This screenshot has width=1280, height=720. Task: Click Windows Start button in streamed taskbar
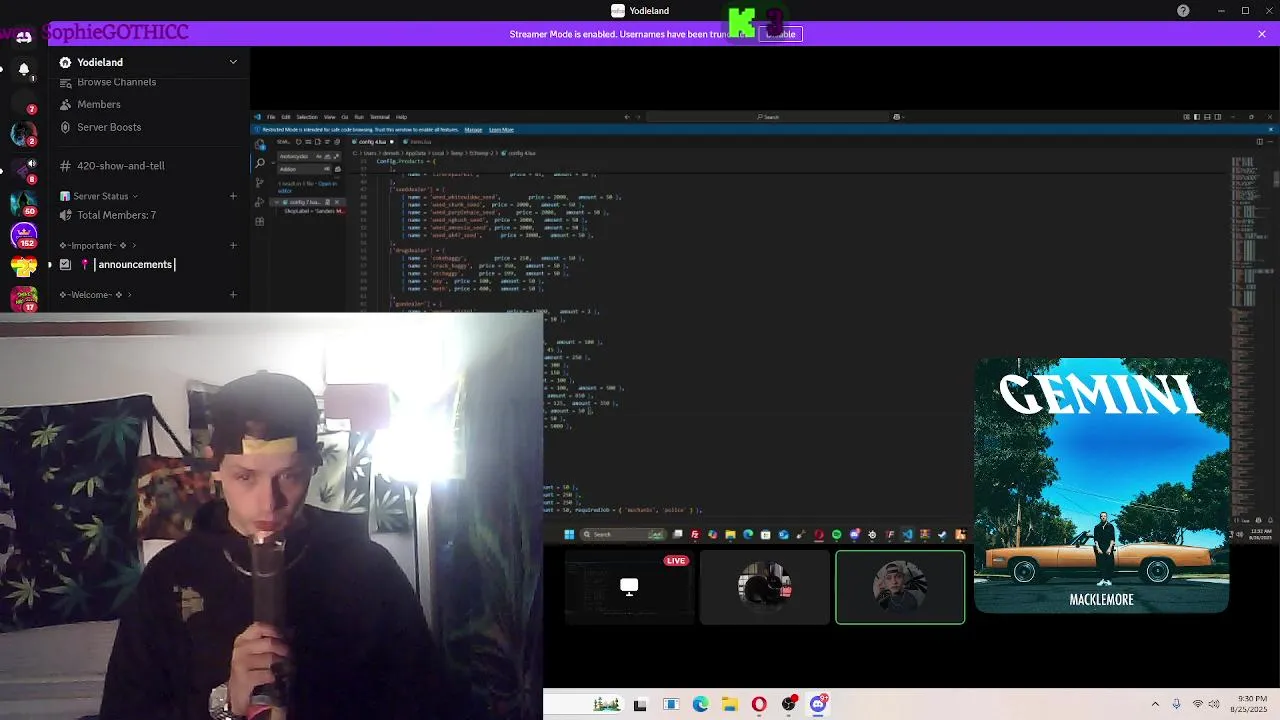569,534
